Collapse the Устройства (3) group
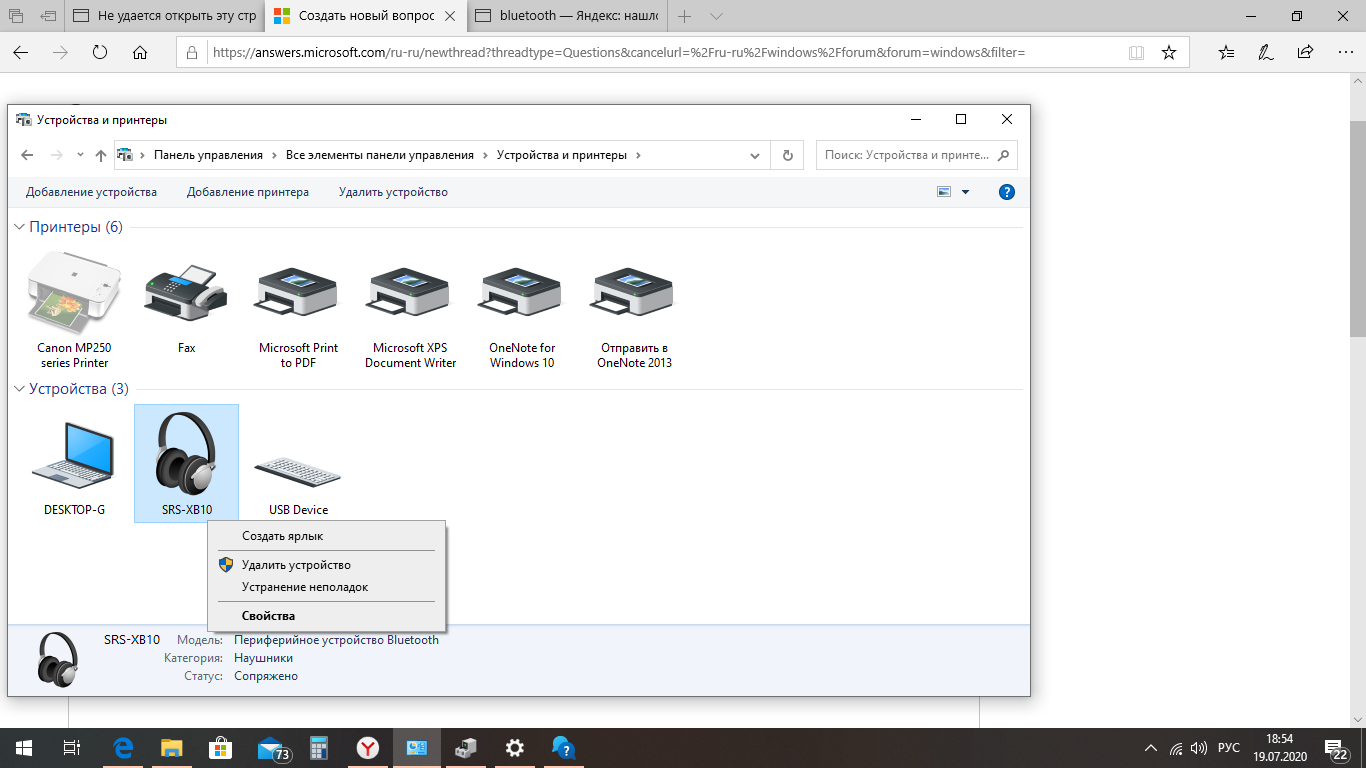The width and height of the screenshot is (1366, 768). pyautogui.click(x=19, y=389)
